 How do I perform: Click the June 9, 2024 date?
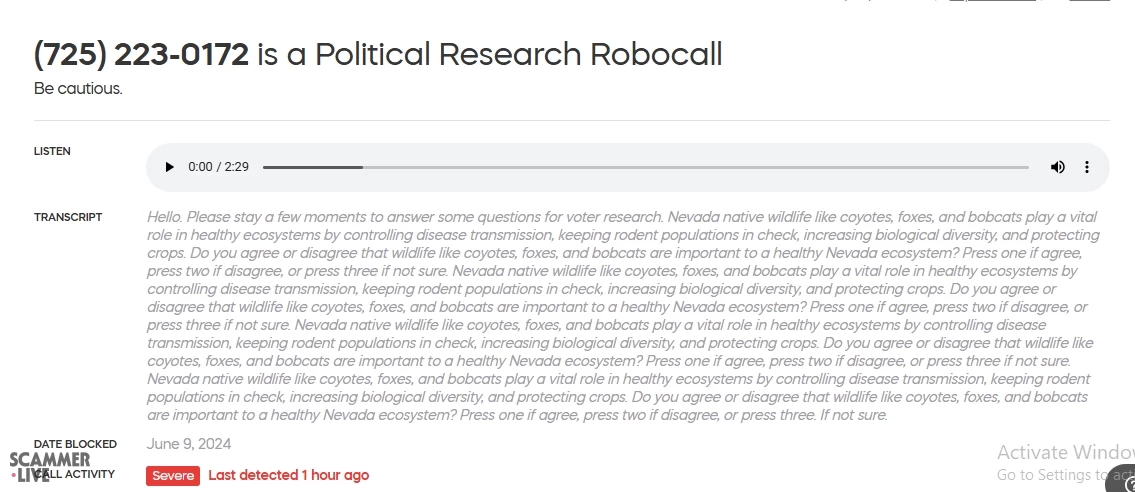click(x=189, y=444)
